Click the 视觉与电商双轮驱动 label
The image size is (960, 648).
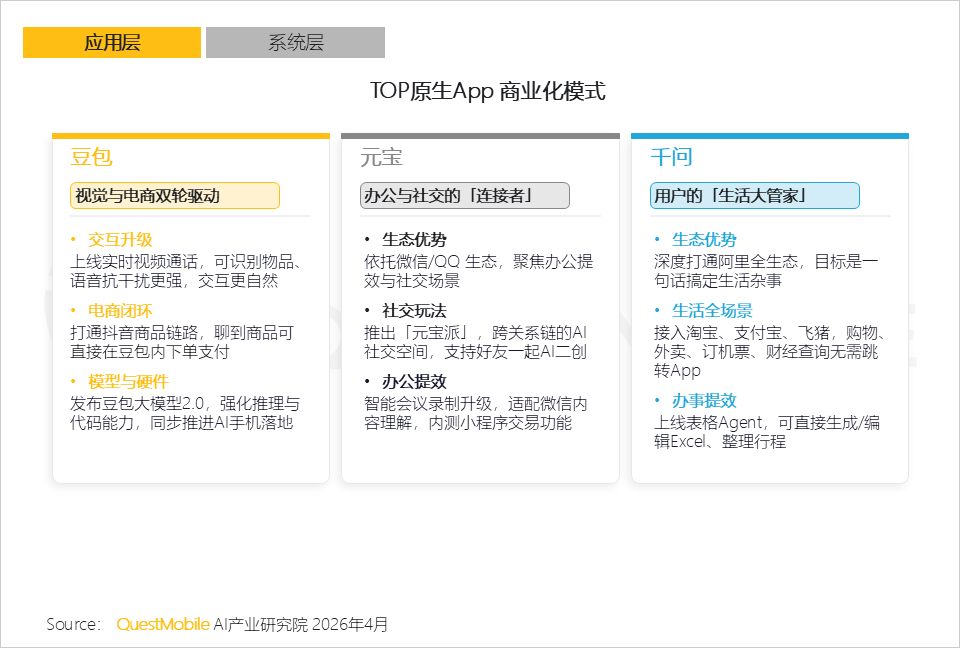pos(175,196)
